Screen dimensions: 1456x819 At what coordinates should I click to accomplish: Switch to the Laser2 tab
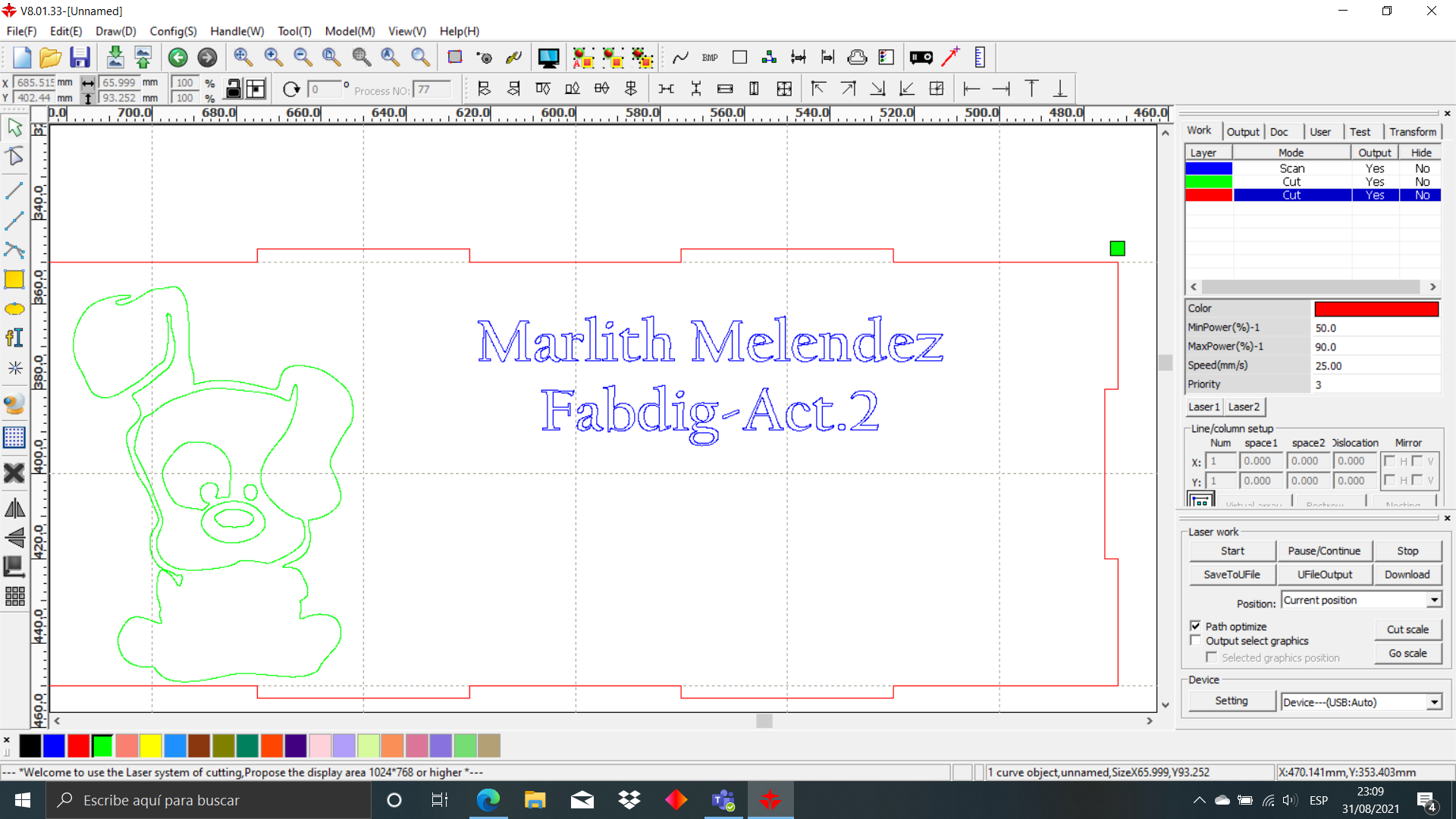(x=1244, y=407)
